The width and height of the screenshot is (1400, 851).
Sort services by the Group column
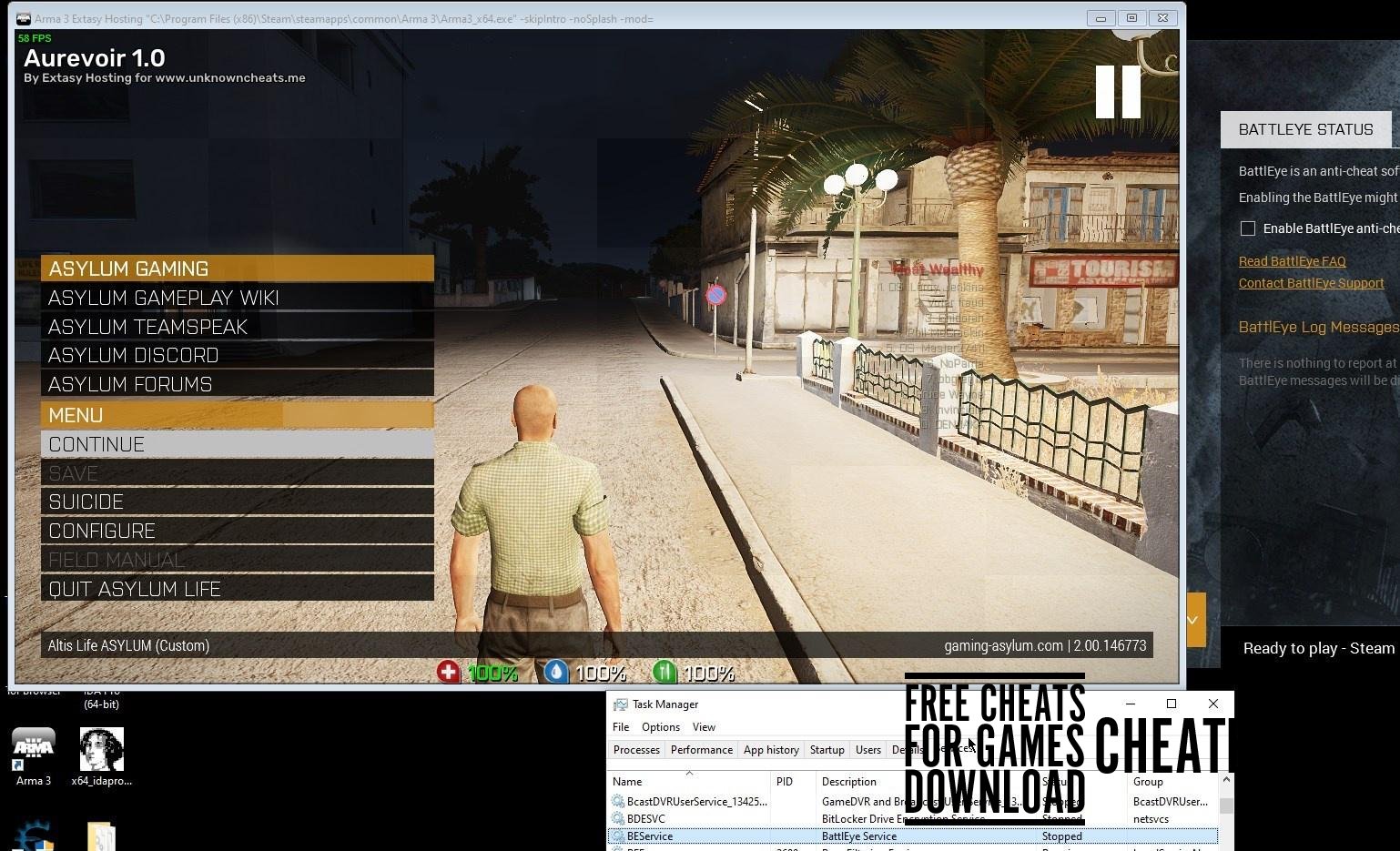point(1172,782)
